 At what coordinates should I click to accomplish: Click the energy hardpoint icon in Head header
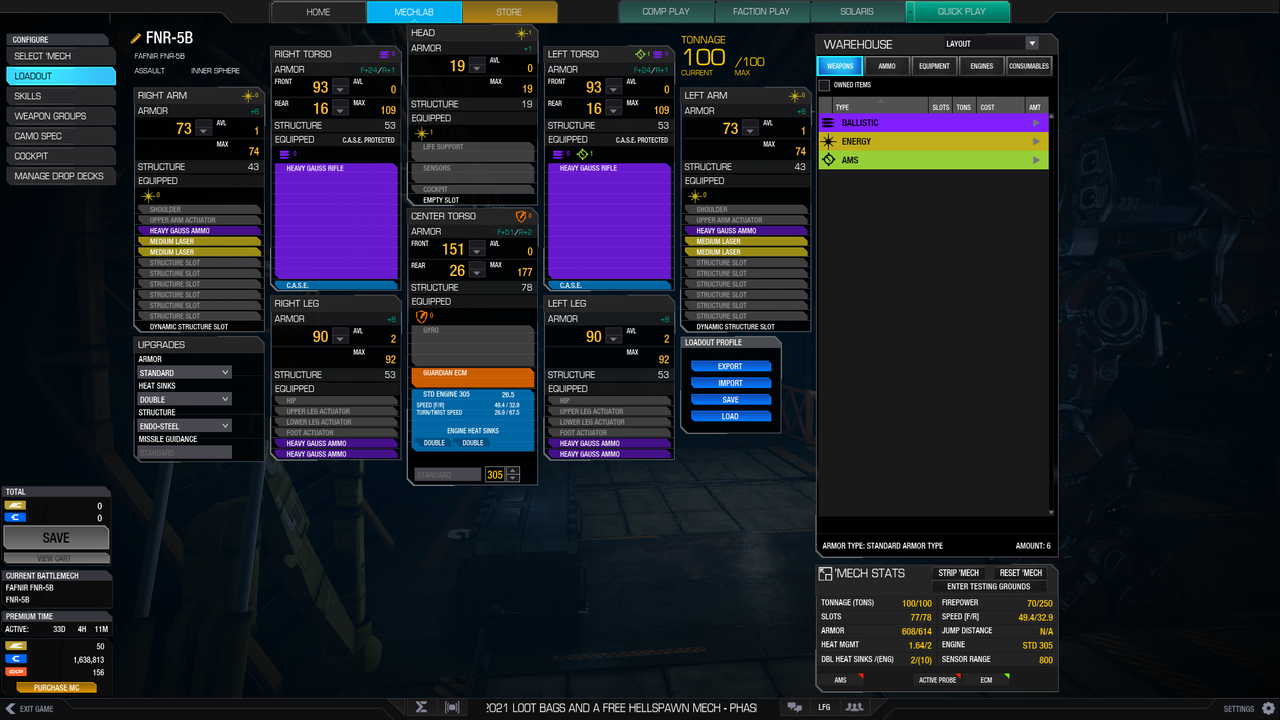pyautogui.click(x=520, y=33)
